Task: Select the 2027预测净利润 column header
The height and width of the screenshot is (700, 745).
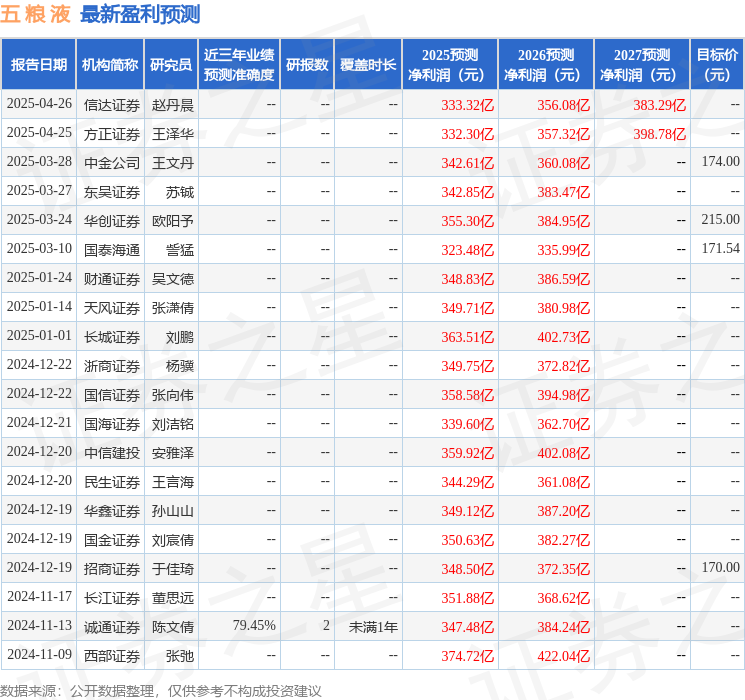Action: (641, 65)
